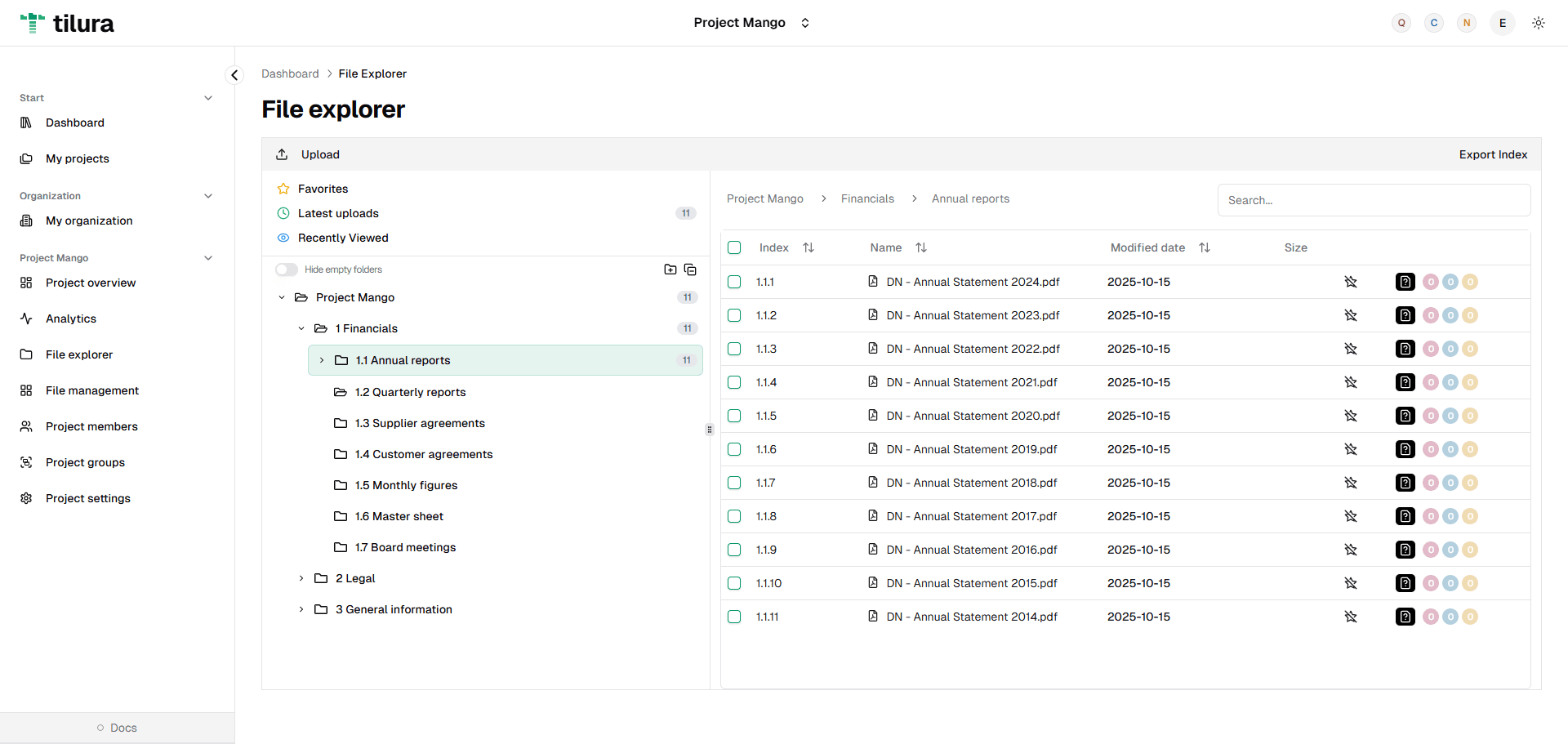Toggle Hide empty folders switch

[x=287, y=270]
